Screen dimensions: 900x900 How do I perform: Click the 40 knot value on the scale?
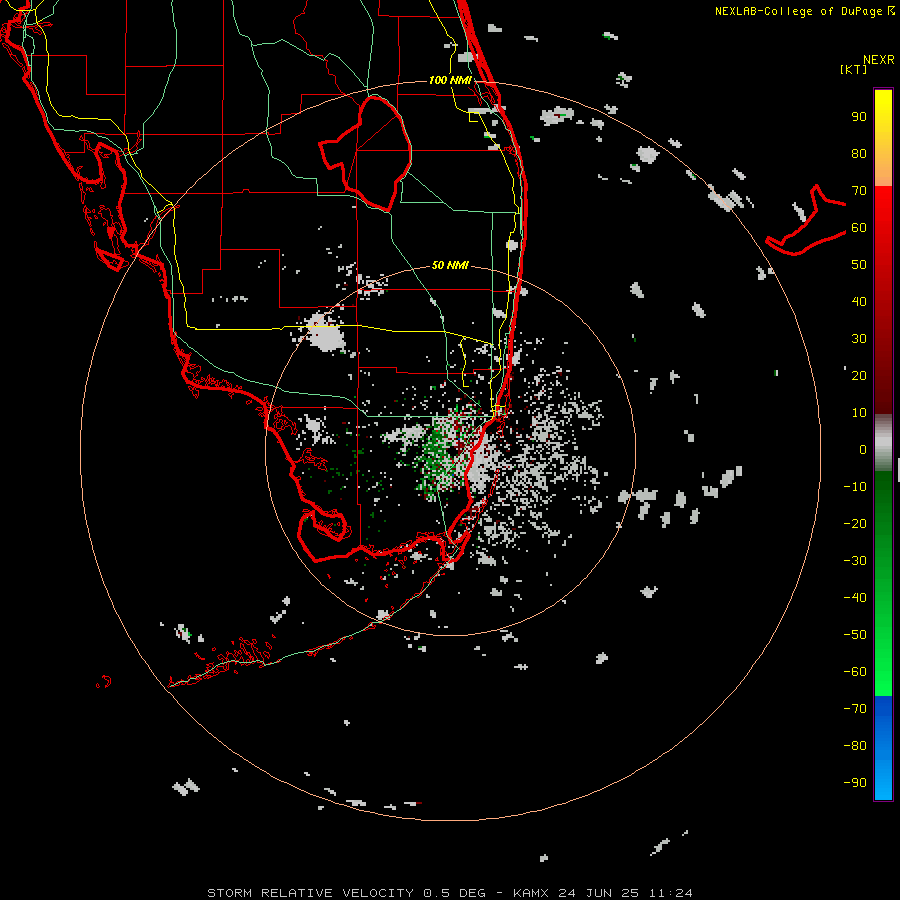coord(859,301)
